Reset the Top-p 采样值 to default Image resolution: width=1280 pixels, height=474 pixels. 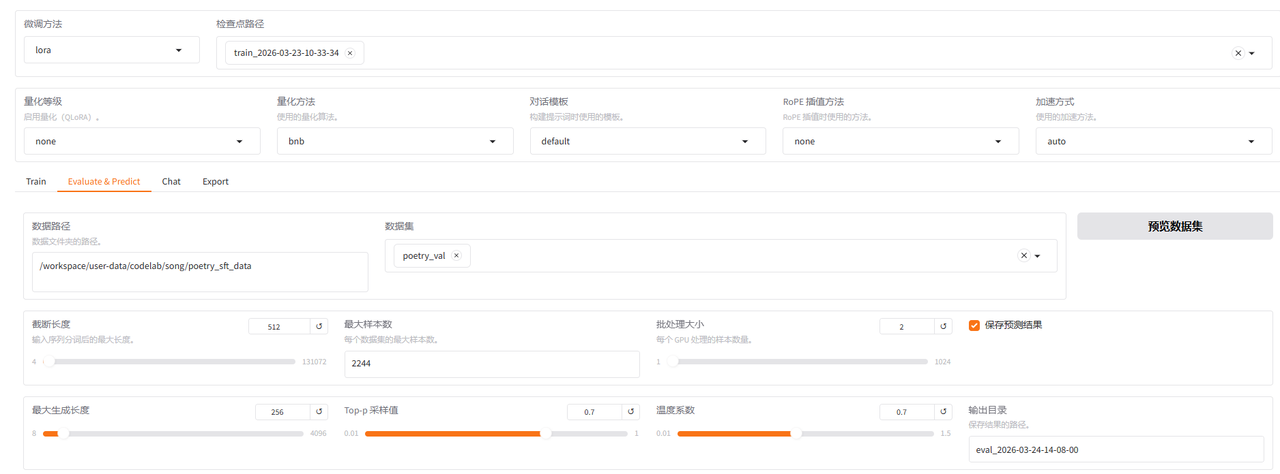point(632,411)
